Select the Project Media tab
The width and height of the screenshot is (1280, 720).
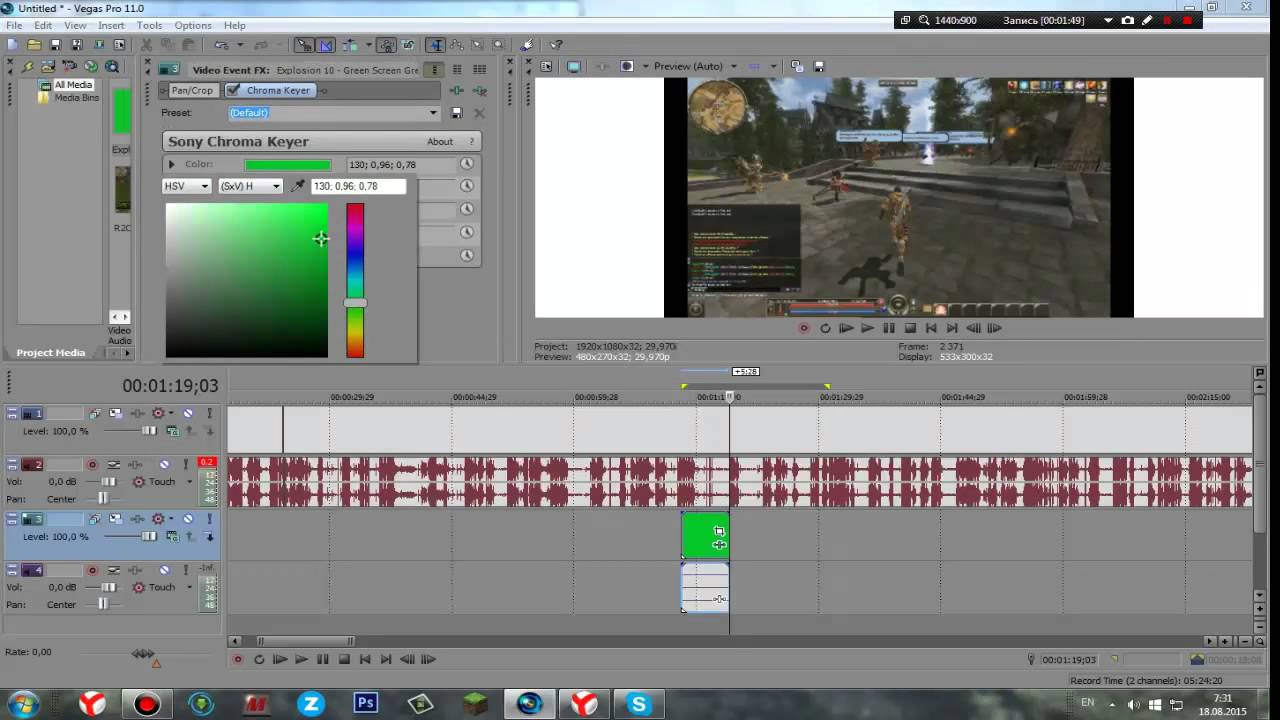[51, 353]
